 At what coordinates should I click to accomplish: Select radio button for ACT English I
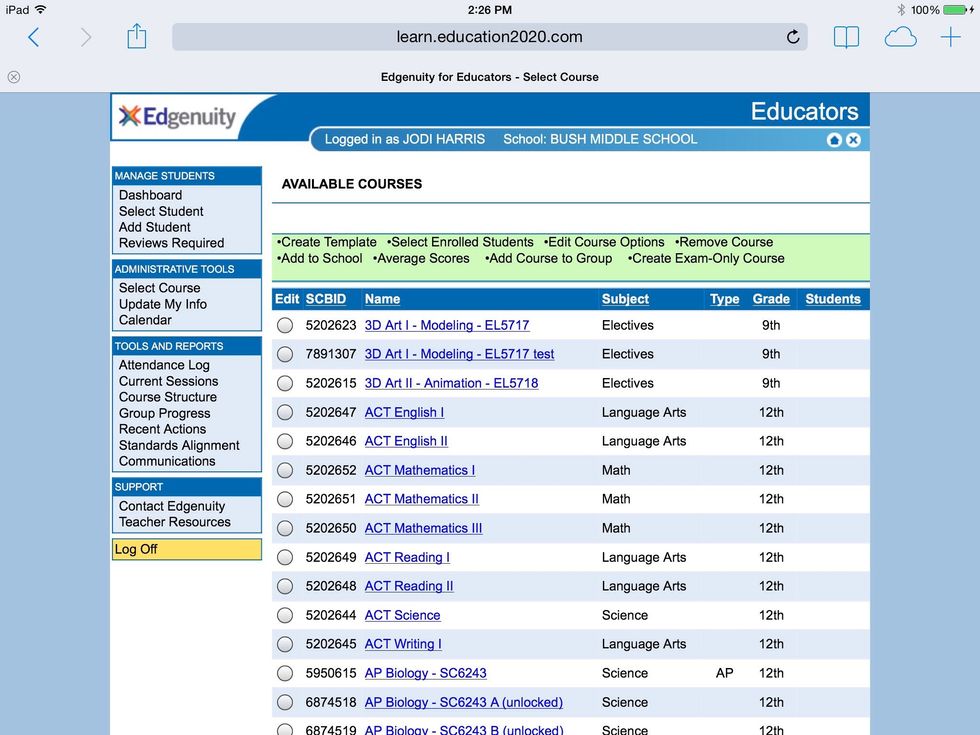click(285, 412)
